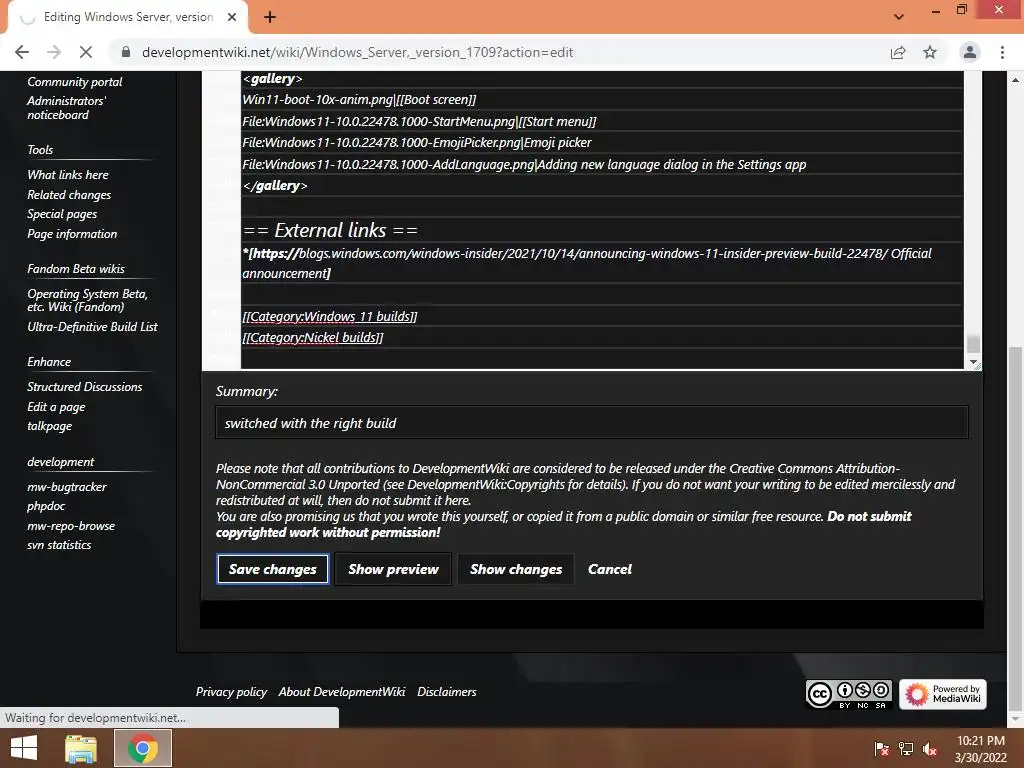Select the Editing Windows Server tab
The height and width of the screenshot is (768, 1024).
tap(127, 17)
